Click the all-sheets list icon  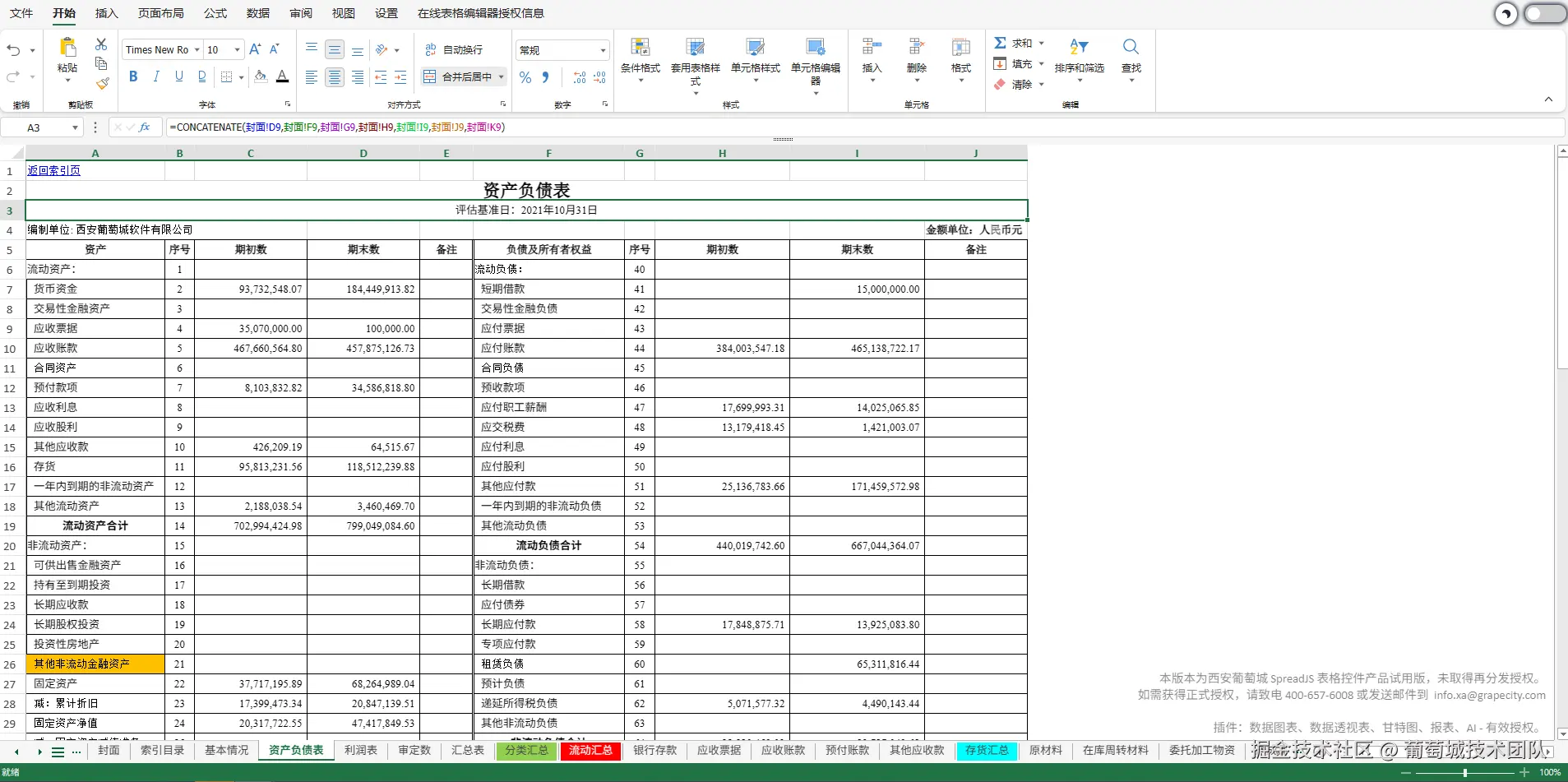coord(58,752)
